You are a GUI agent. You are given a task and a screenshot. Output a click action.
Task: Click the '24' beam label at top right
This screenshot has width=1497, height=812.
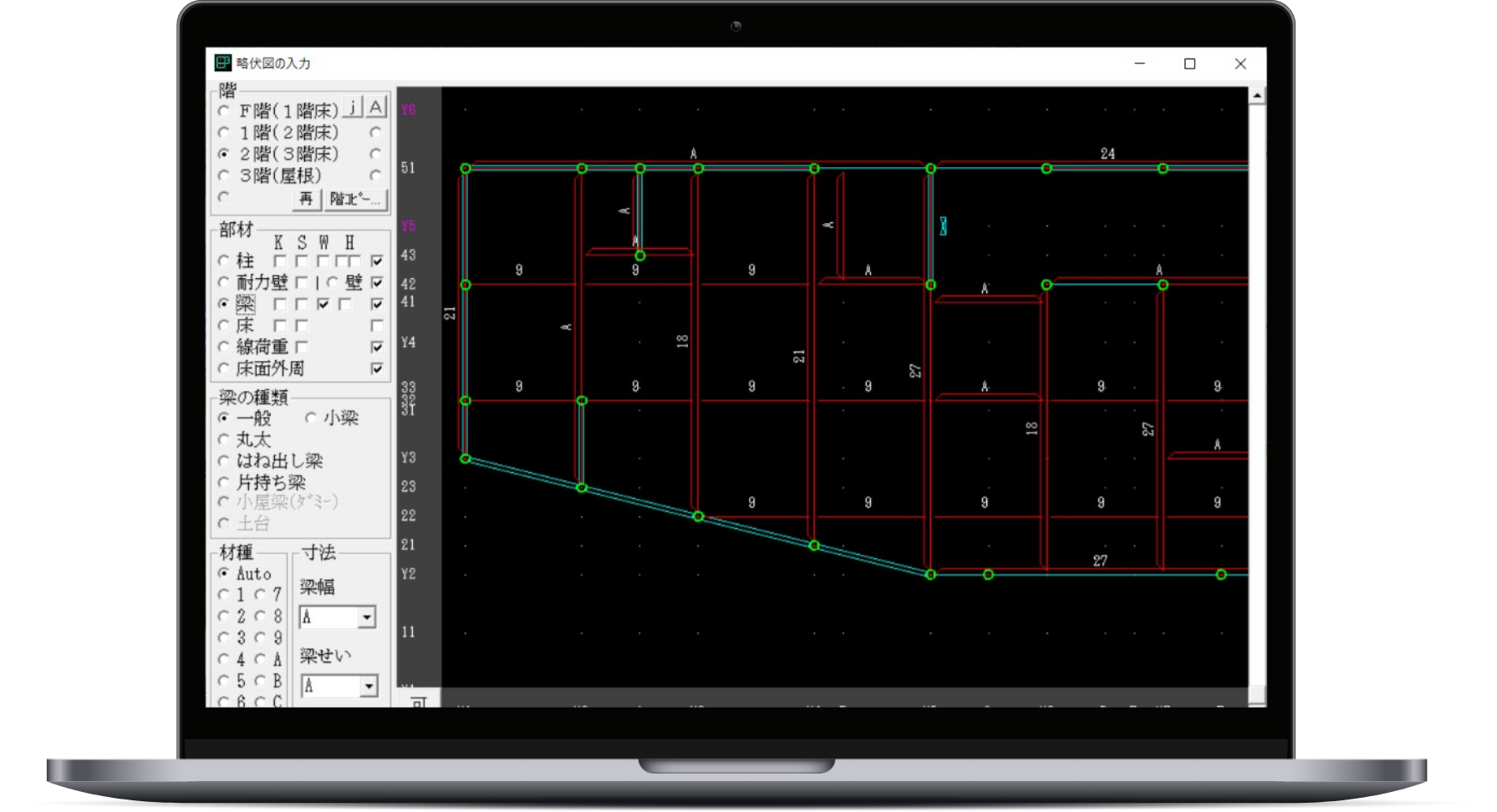point(1107,154)
